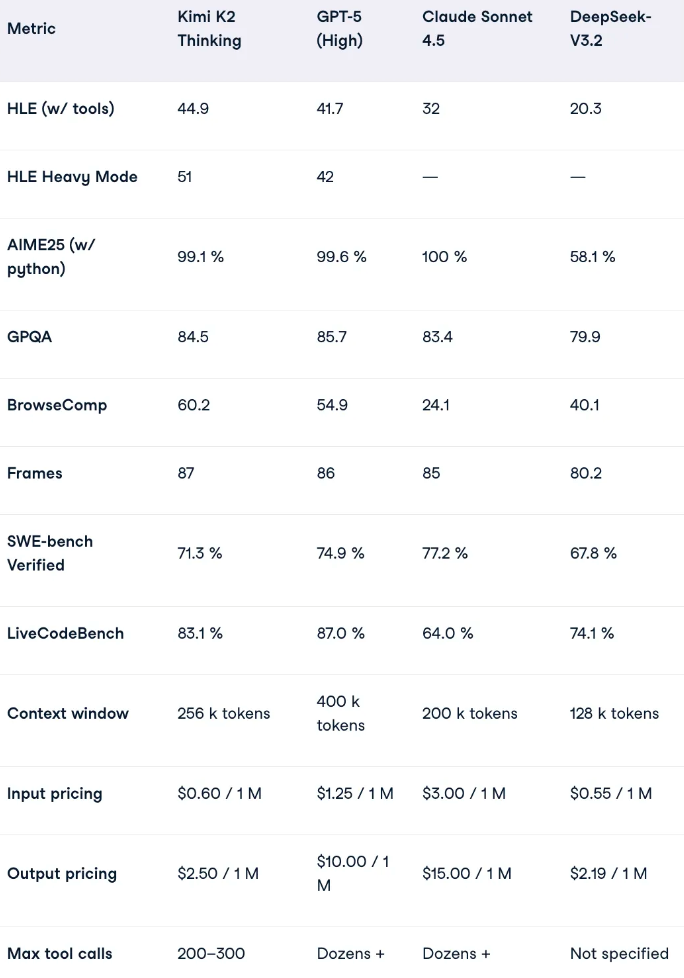The height and width of the screenshot is (978, 684).
Task: Click the LiveCodeBench row label
Action: pyautogui.click(x=66, y=633)
